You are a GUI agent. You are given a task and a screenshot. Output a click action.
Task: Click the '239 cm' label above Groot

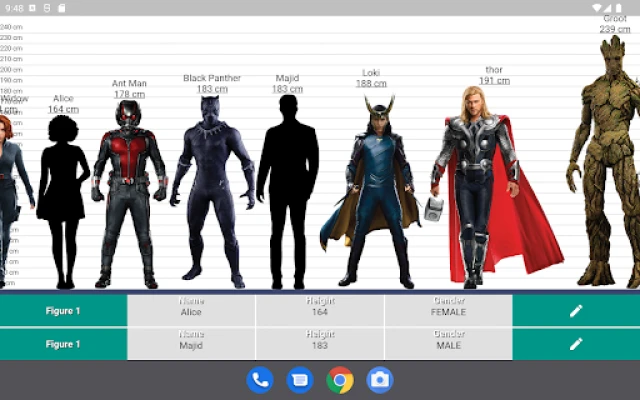pos(615,29)
